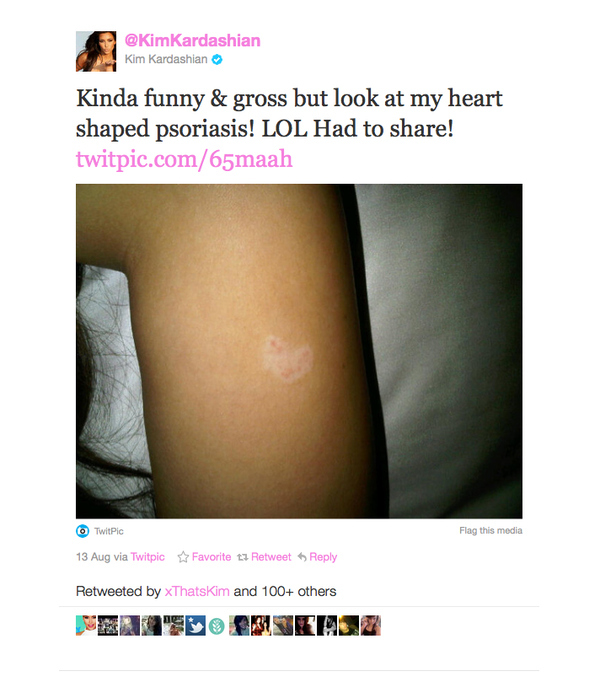
Task: Open the first retweeter avatar with teal background
Action: (86, 625)
